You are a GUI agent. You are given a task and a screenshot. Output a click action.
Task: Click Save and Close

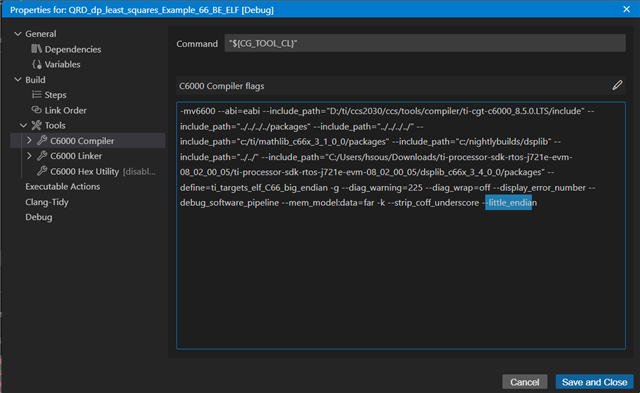click(x=594, y=382)
